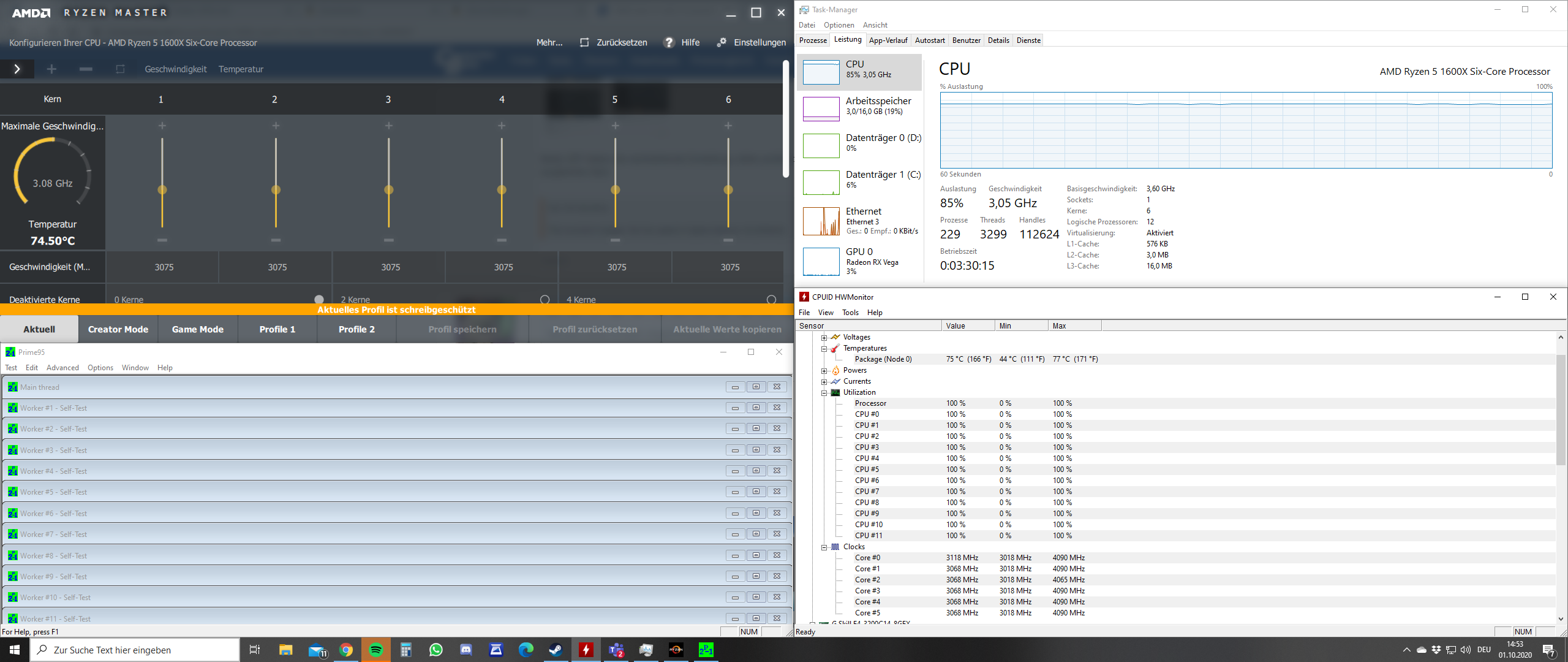The image size is (1568, 662).
Task: Select 4 Kerne deactivated cores radio button
Action: pos(771,300)
